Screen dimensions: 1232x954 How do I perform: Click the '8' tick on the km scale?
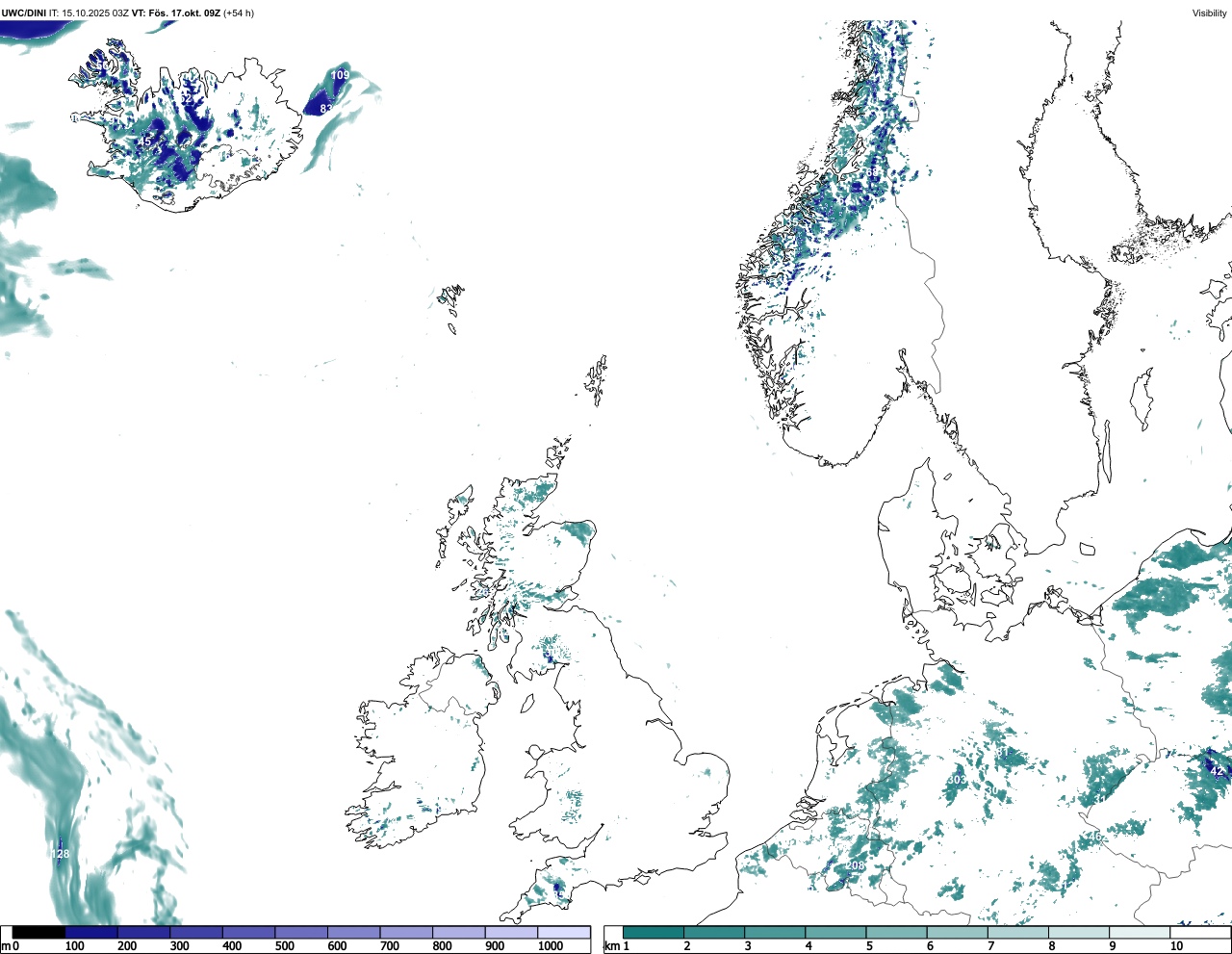click(x=1051, y=946)
